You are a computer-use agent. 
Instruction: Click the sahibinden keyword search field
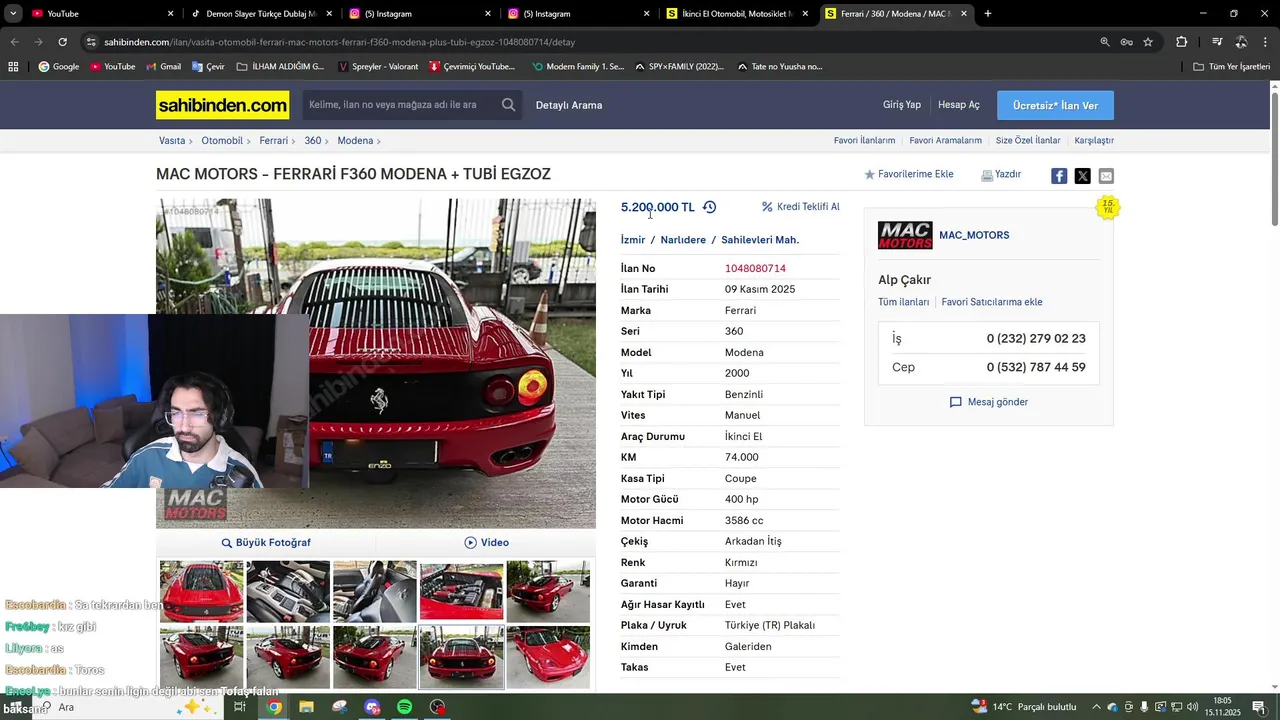(x=400, y=105)
